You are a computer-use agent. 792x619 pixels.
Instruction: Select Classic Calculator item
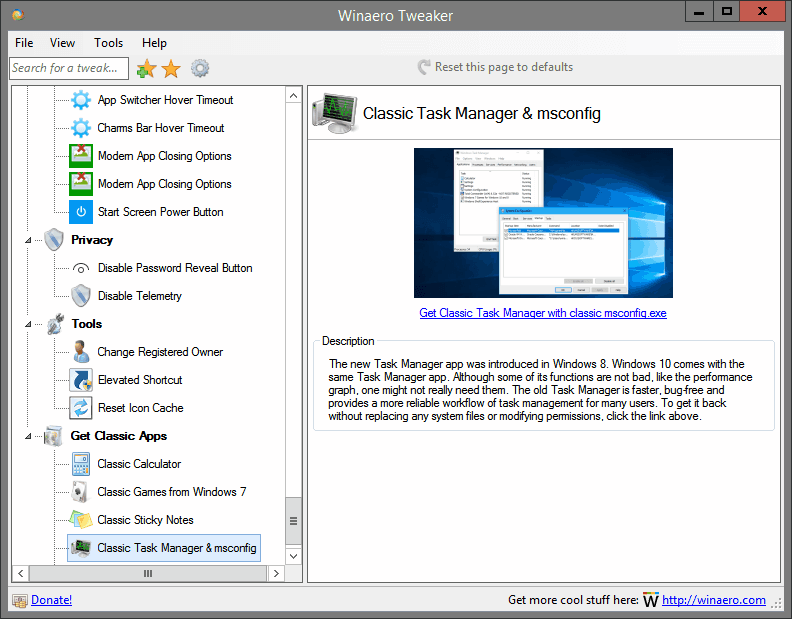click(139, 464)
